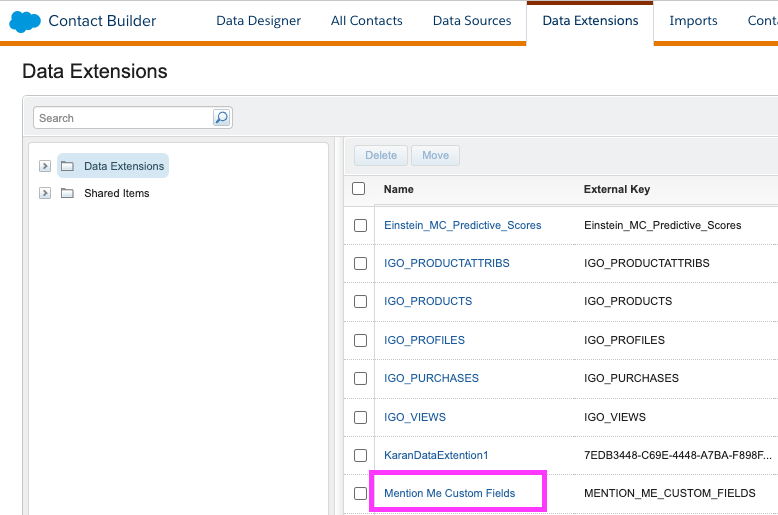Open IGO_PRODUCTS data extension link

click(428, 301)
